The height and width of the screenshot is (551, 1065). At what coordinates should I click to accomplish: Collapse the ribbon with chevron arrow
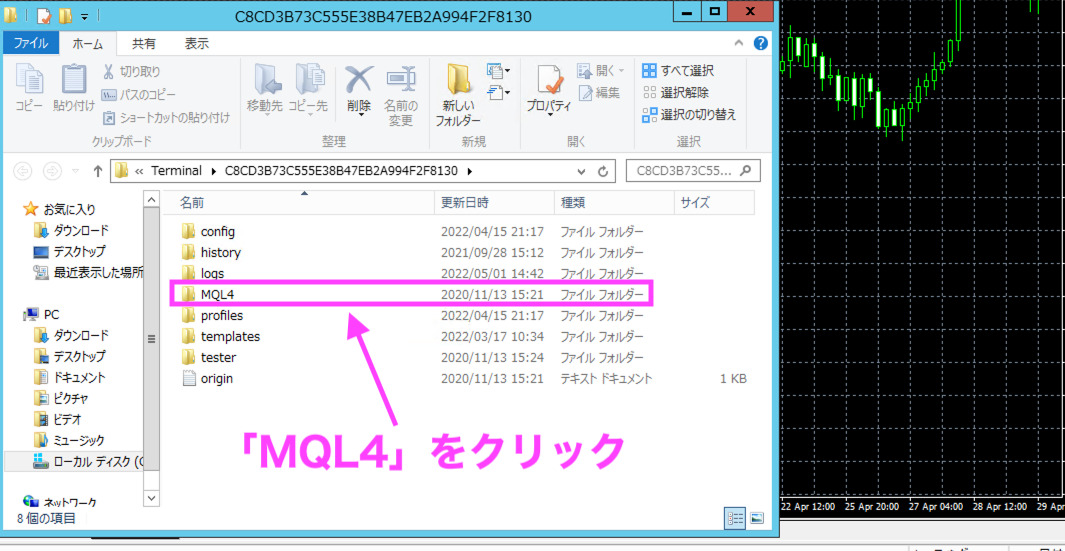[x=740, y=44]
